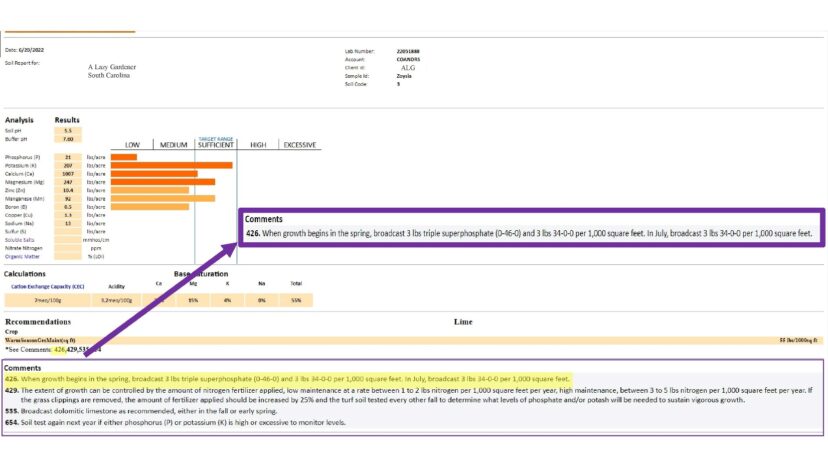Click the "HIGH" chart column header
Screen dimensions: 828x466
[258, 145]
